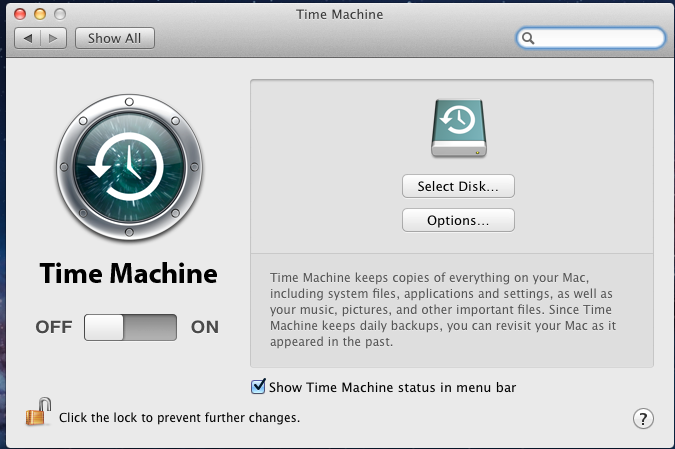This screenshot has height=449, width=675.
Task: Click the ON label beside the switch
Action: point(205,327)
